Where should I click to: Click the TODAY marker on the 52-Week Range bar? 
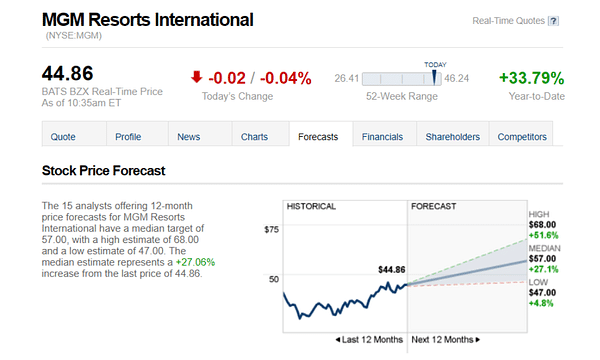[x=434, y=77]
